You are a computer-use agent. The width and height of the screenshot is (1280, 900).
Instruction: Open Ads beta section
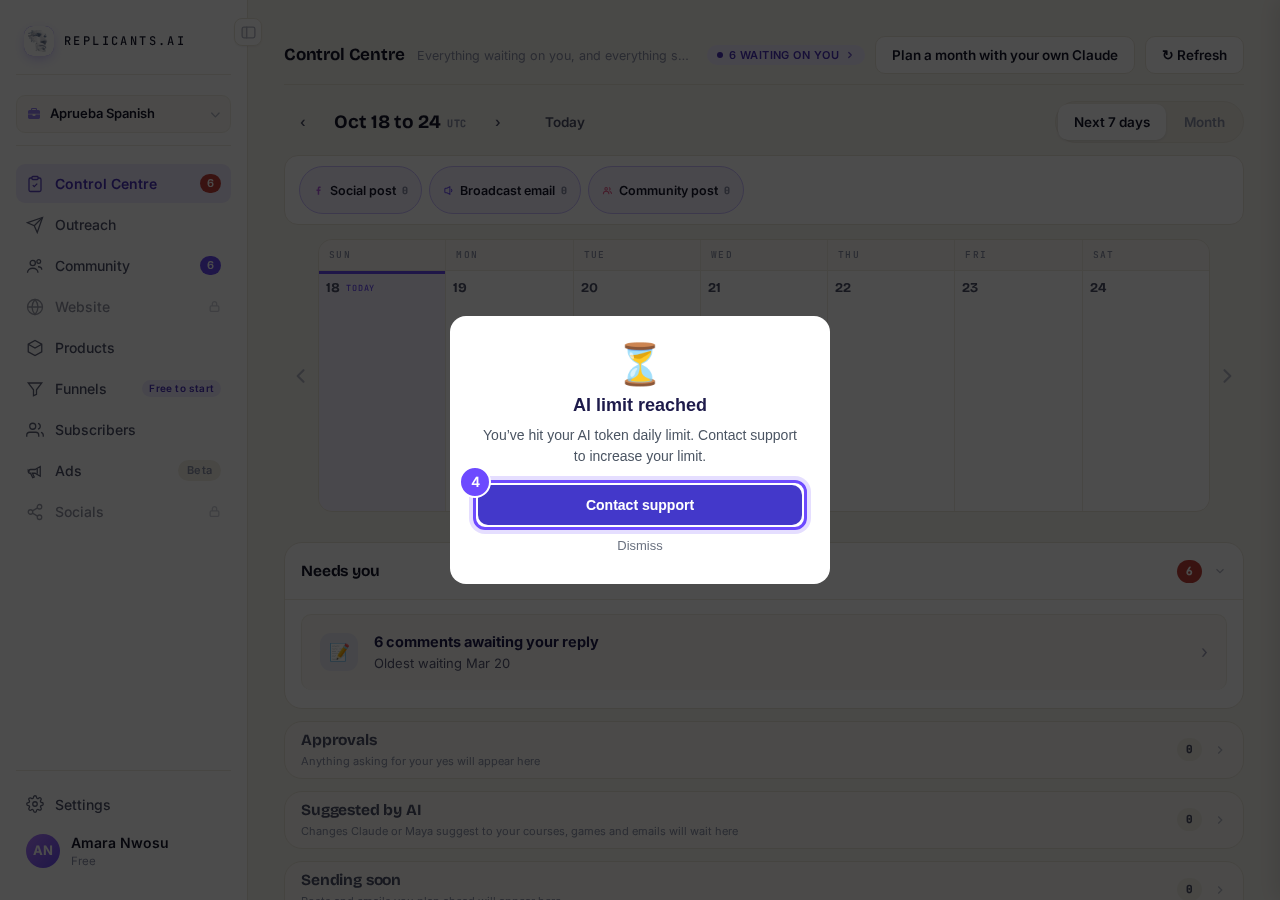123,471
